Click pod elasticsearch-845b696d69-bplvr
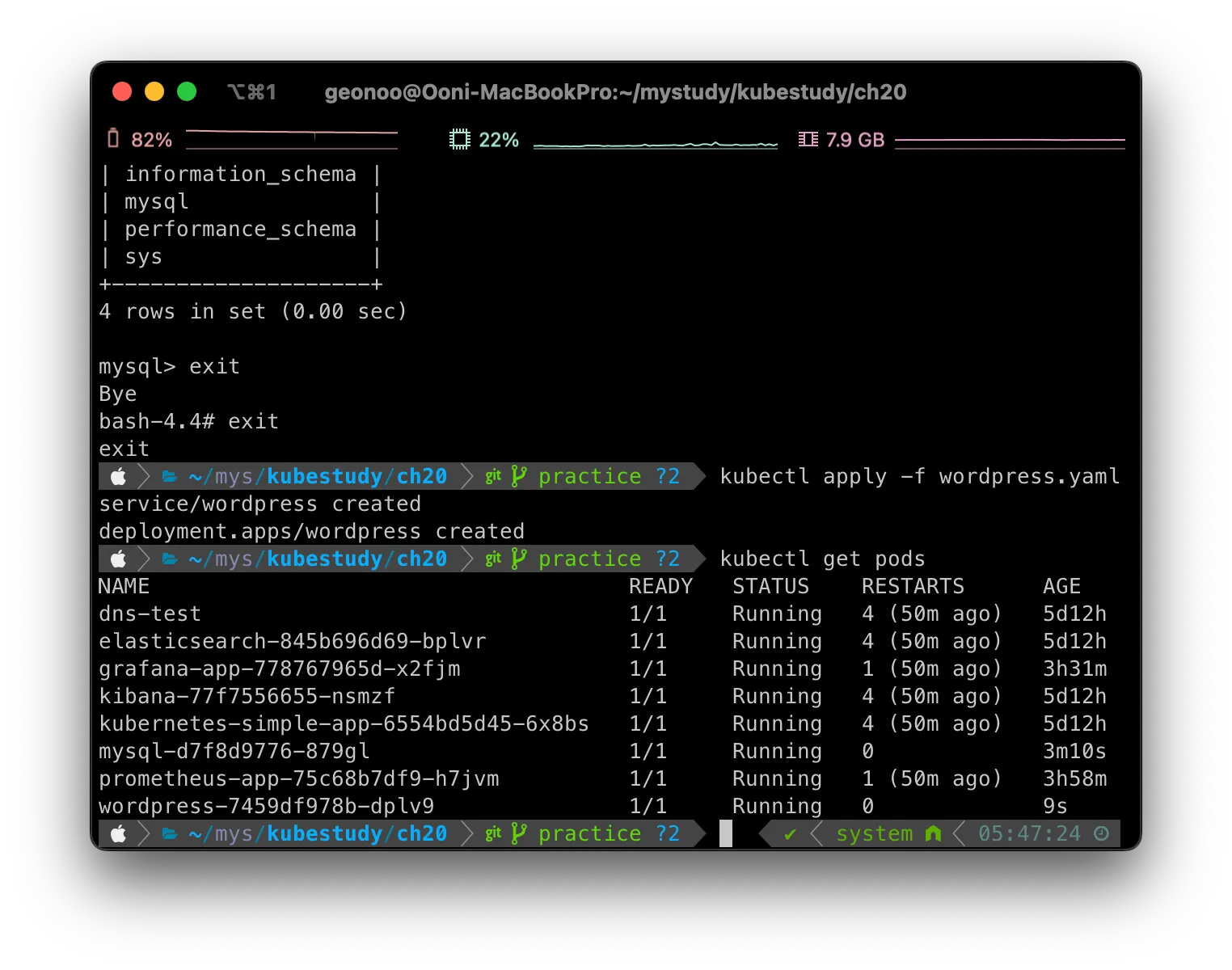1232x970 pixels. 293,642
